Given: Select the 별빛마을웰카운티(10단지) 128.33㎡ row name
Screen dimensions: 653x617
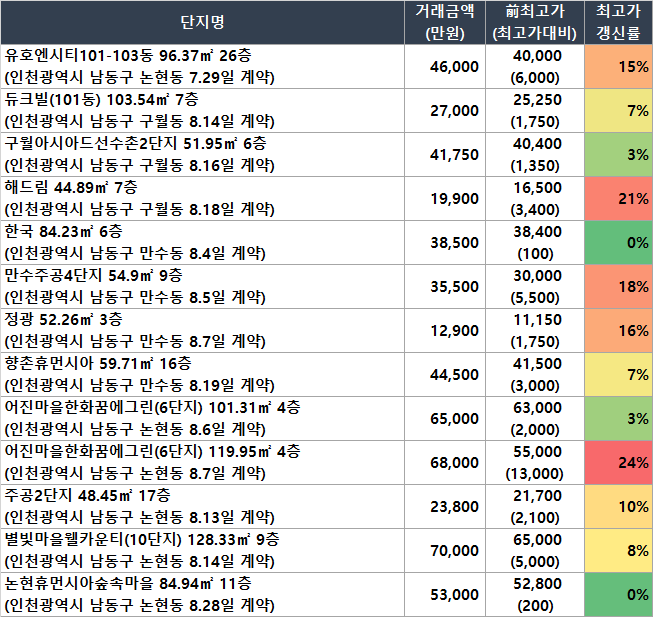Looking at the screenshot, I should point(202,551).
